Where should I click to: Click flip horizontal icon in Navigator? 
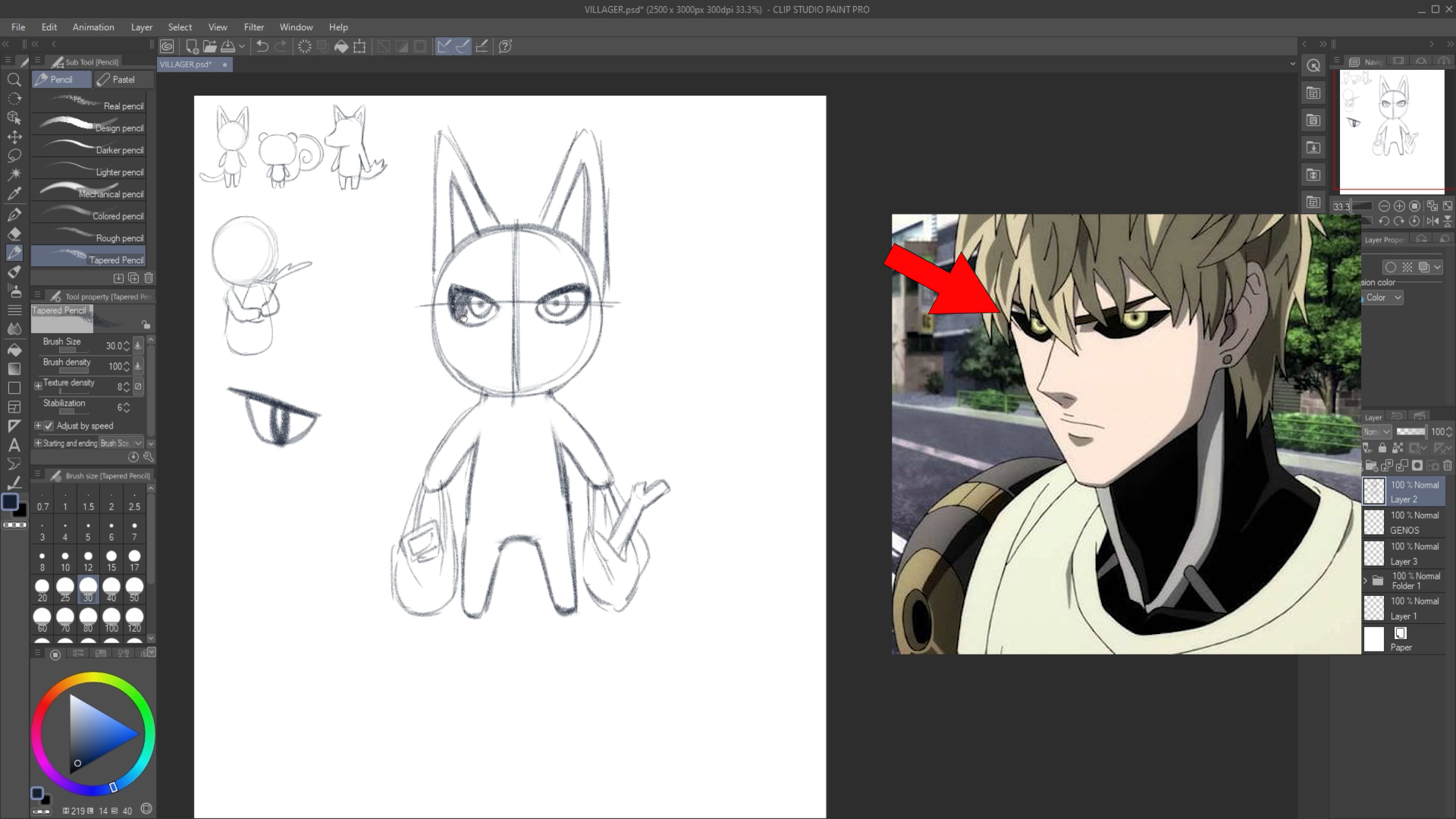tap(1432, 221)
